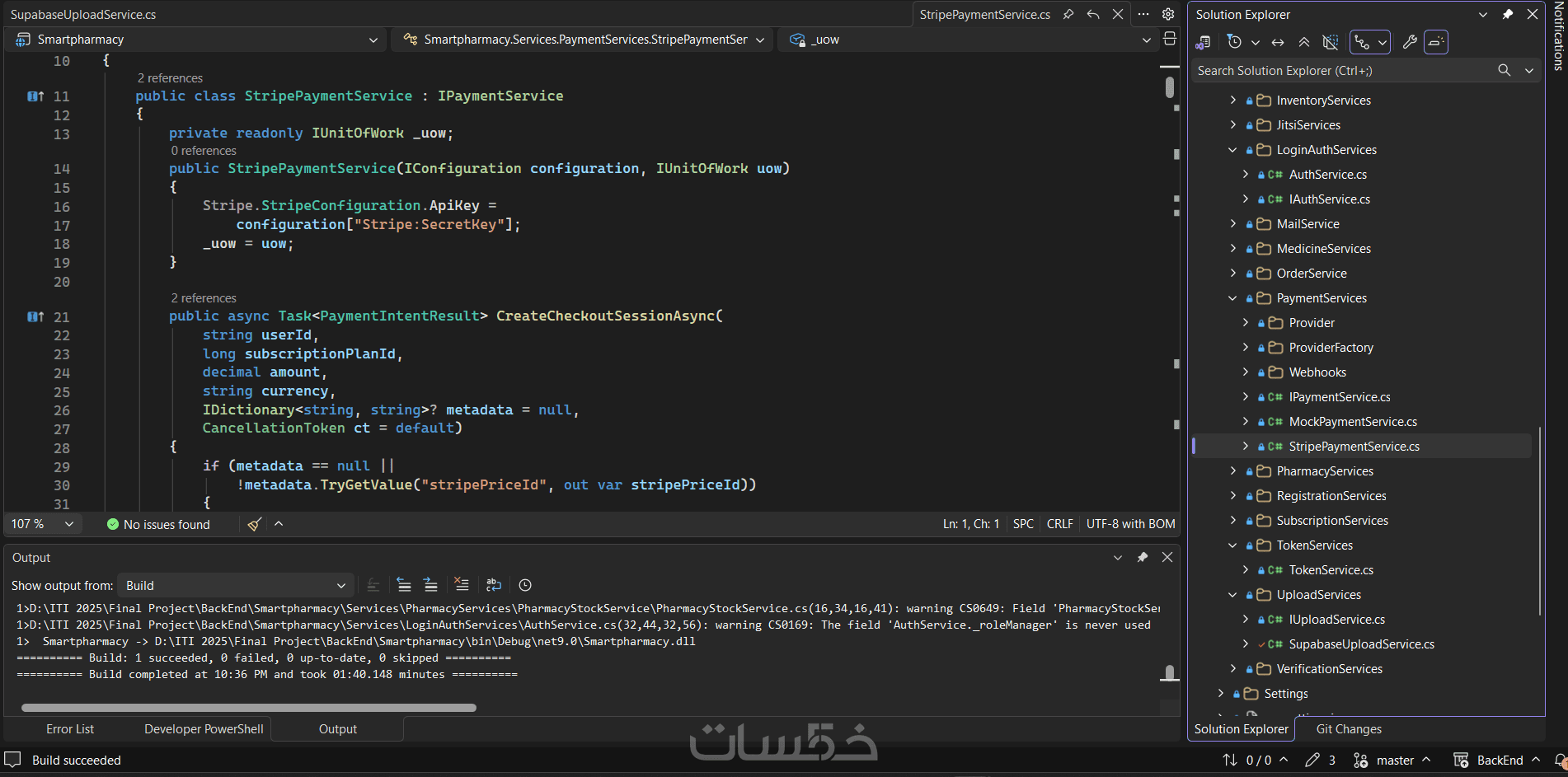
Task: Toggle Preview Selected Items button
Action: [1436, 42]
